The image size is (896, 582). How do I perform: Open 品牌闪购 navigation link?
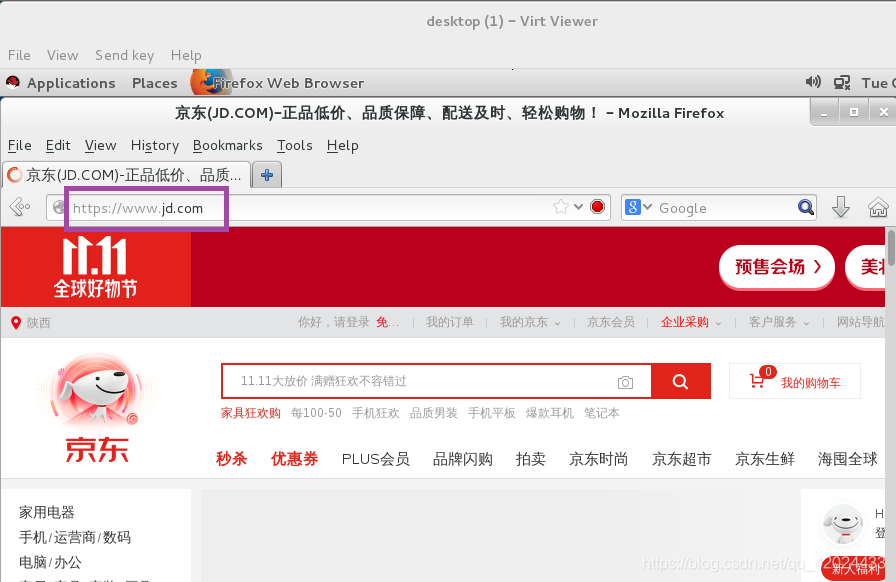pos(463,459)
